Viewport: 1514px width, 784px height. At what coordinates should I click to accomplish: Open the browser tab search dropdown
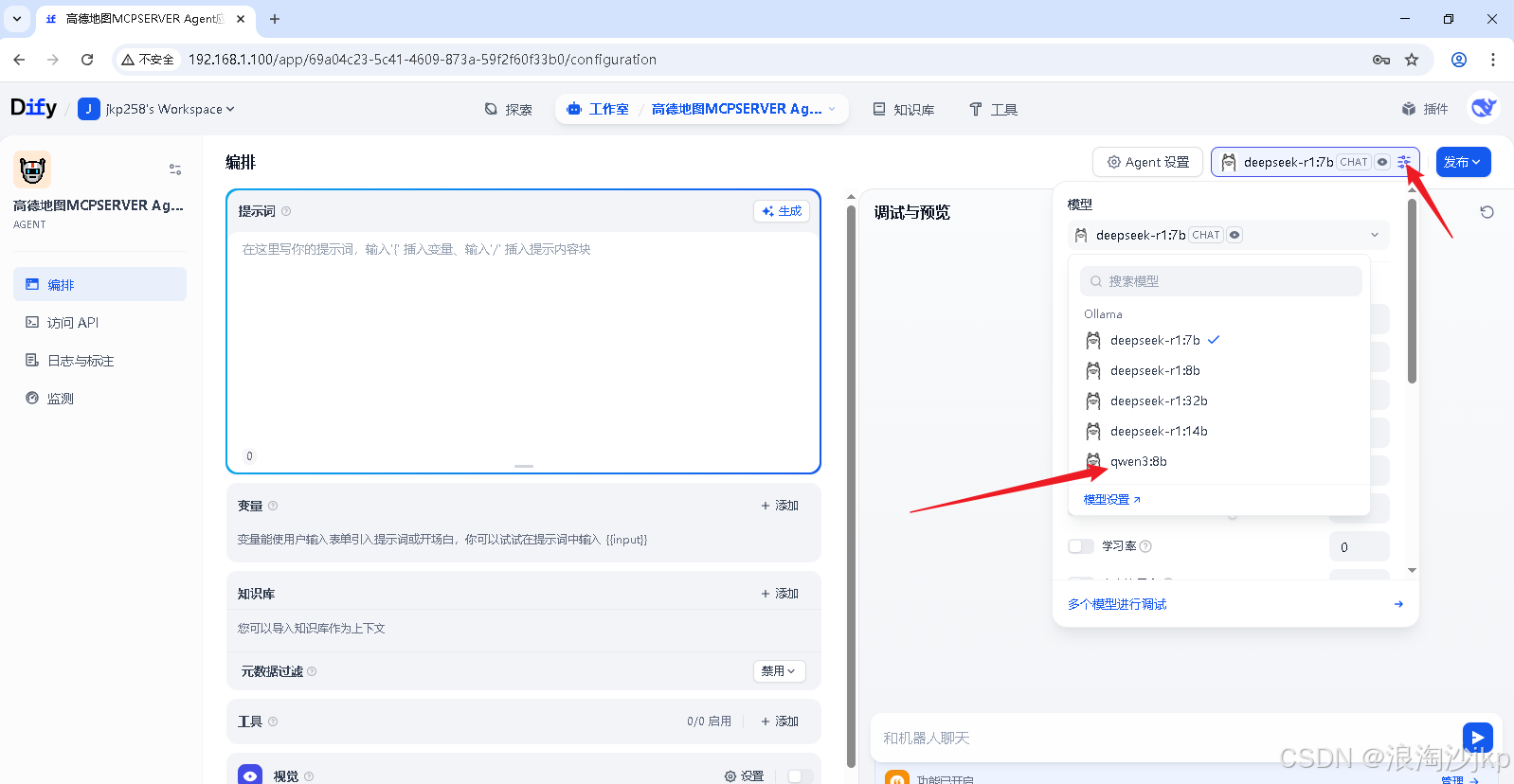pos(17,19)
